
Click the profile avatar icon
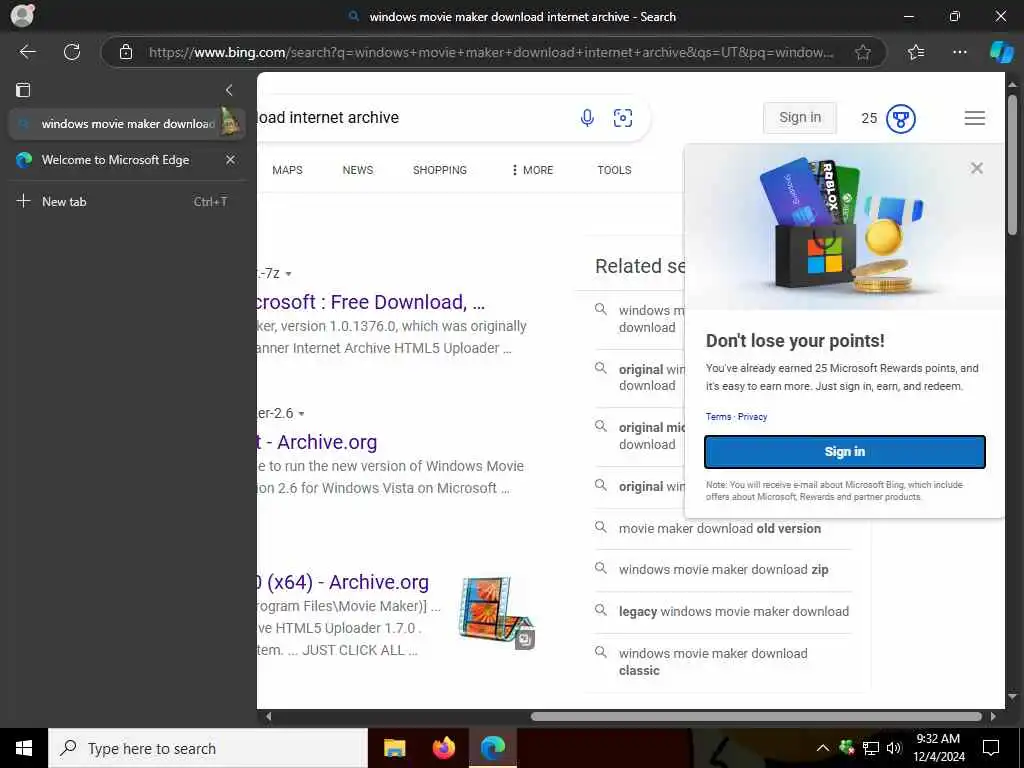click(22, 16)
